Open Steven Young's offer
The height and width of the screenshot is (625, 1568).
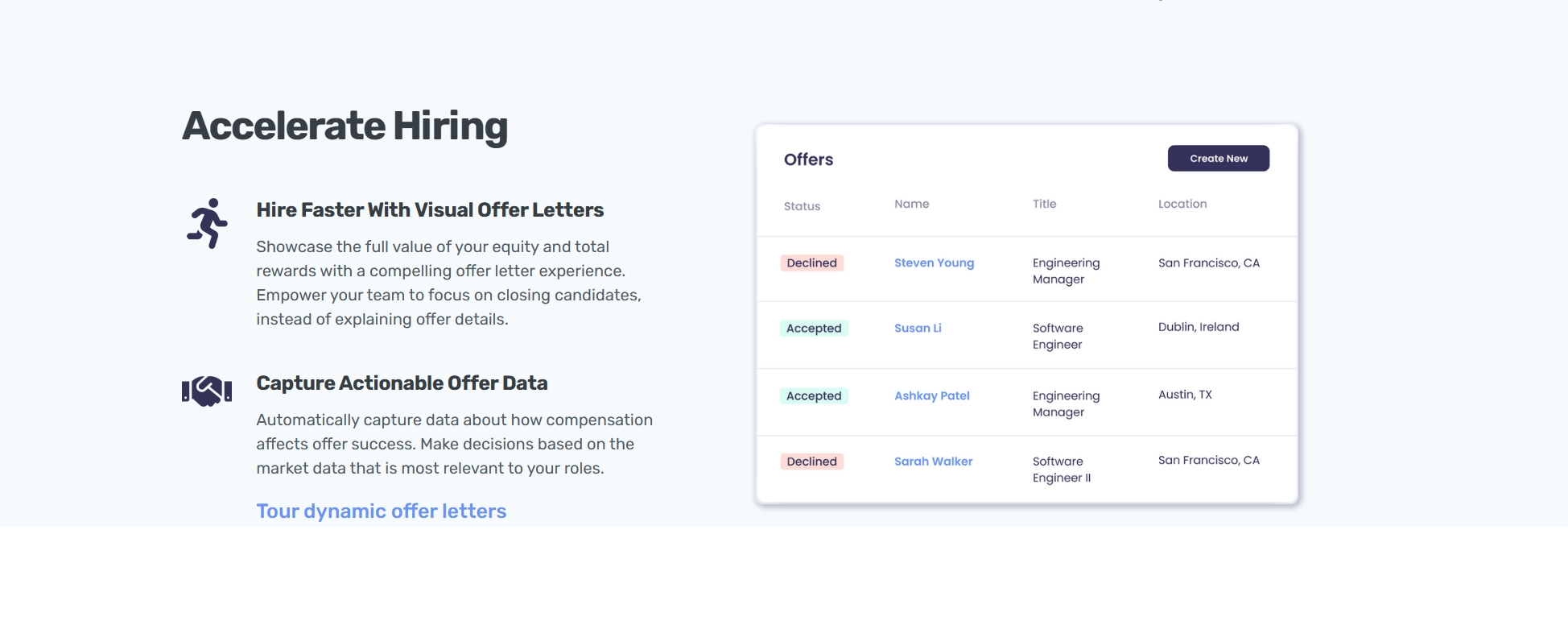pos(934,263)
